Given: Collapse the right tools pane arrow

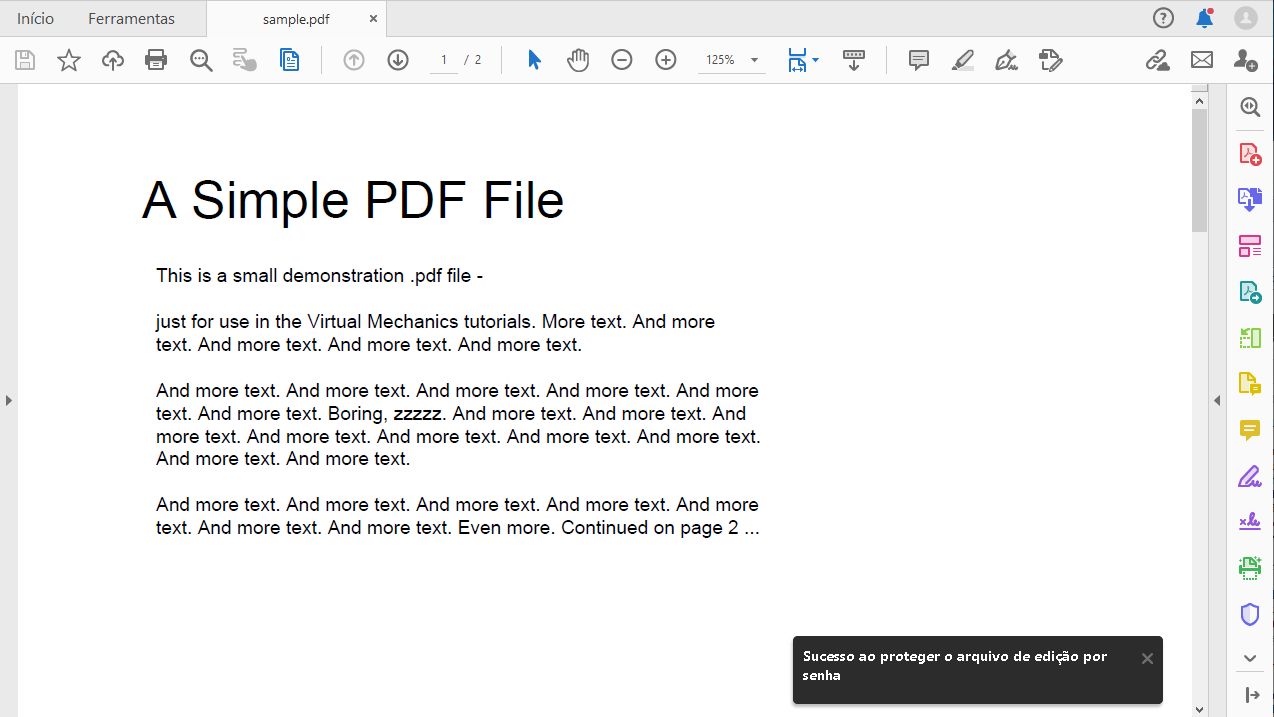Looking at the screenshot, I should (x=1250, y=695).
